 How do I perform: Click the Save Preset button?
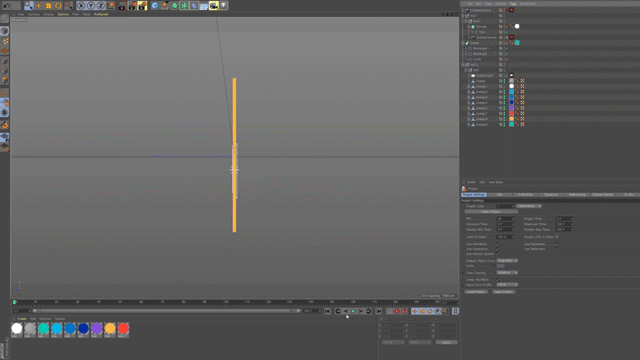(x=503, y=292)
